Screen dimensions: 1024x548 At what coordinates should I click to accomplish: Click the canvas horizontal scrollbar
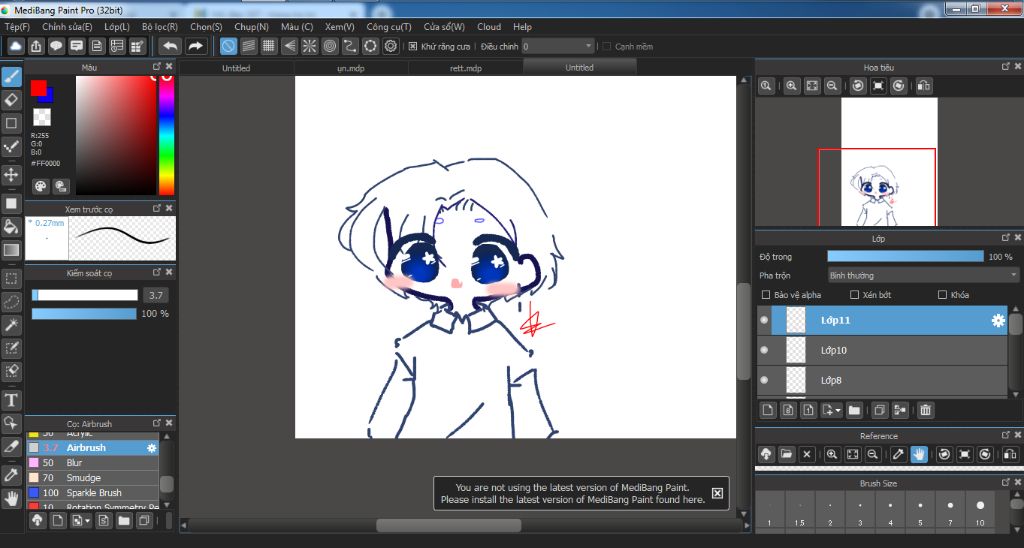point(449,525)
